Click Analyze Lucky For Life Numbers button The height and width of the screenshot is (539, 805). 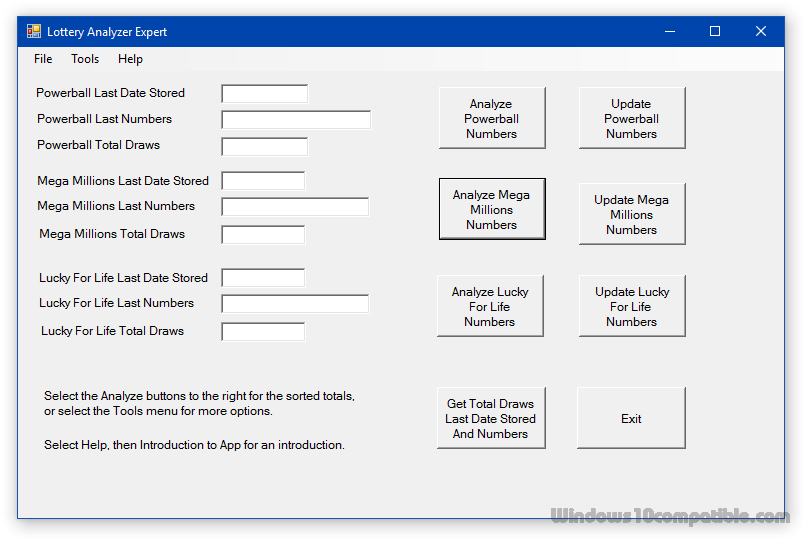[490, 306]
